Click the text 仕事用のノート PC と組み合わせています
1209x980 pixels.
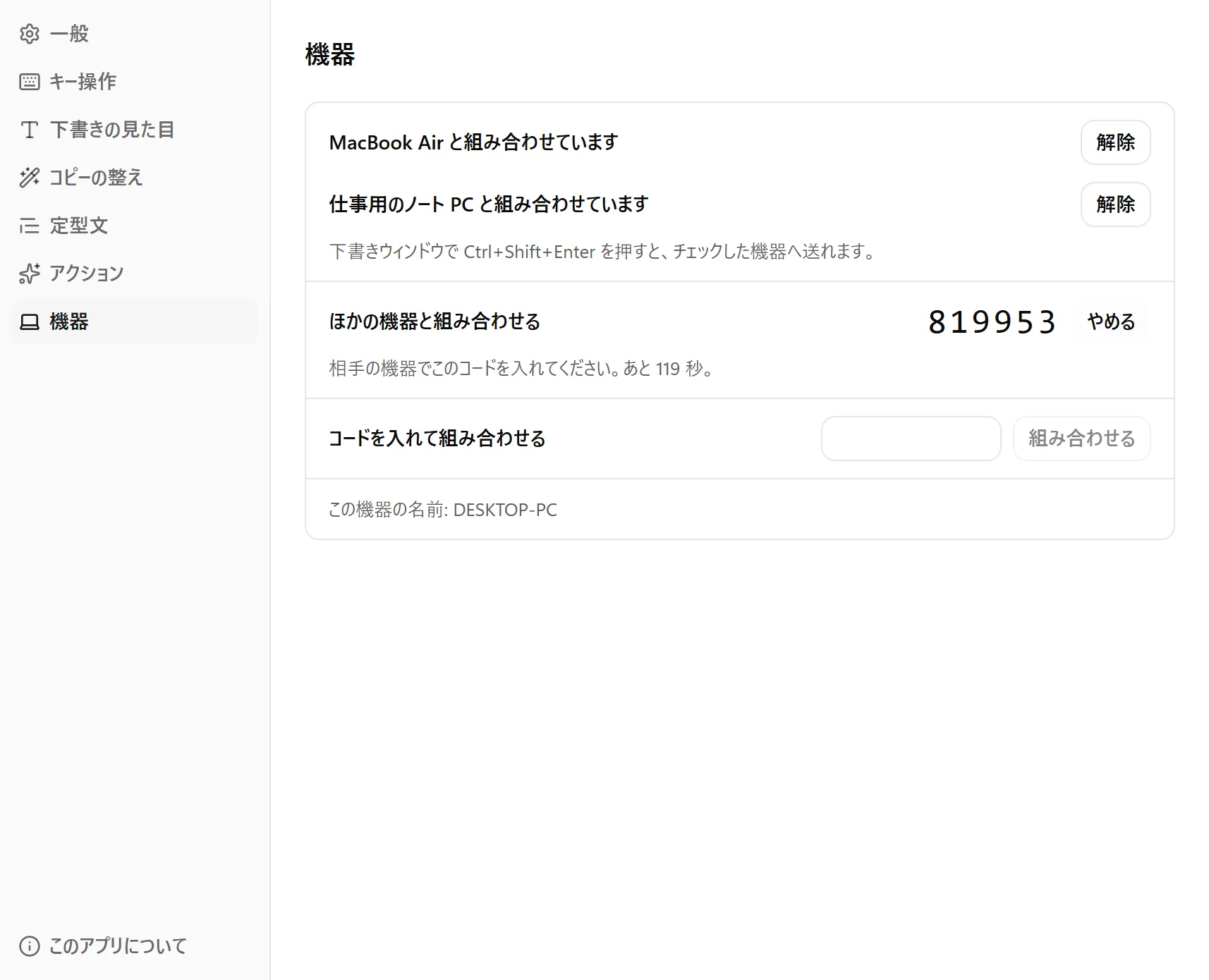[x=489, y=204]
